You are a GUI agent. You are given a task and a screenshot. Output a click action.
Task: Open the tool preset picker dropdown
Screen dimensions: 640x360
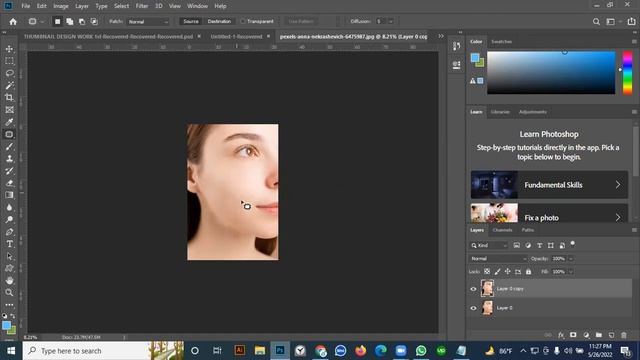(36, 22)
